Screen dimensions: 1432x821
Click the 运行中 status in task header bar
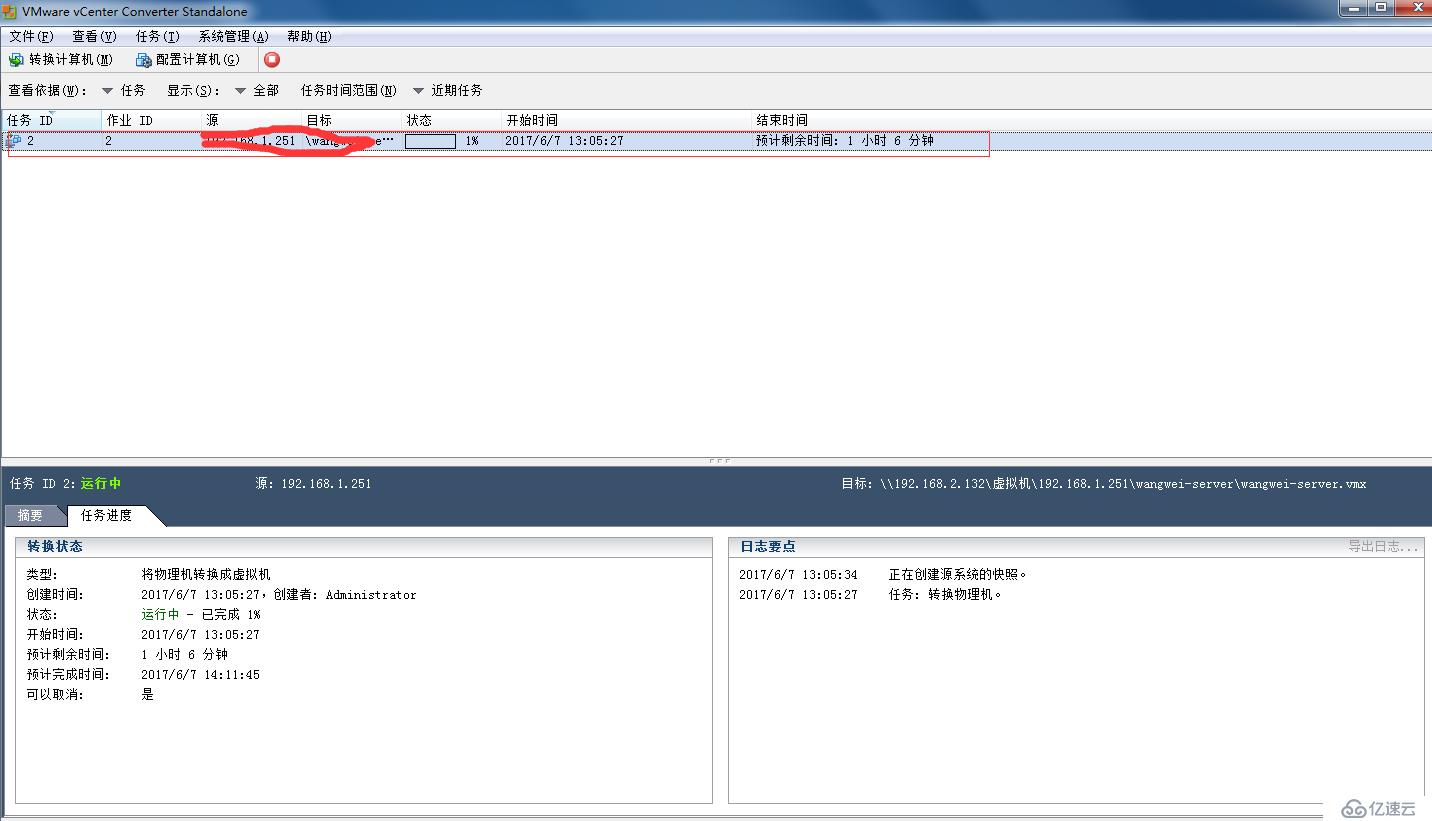101,483
